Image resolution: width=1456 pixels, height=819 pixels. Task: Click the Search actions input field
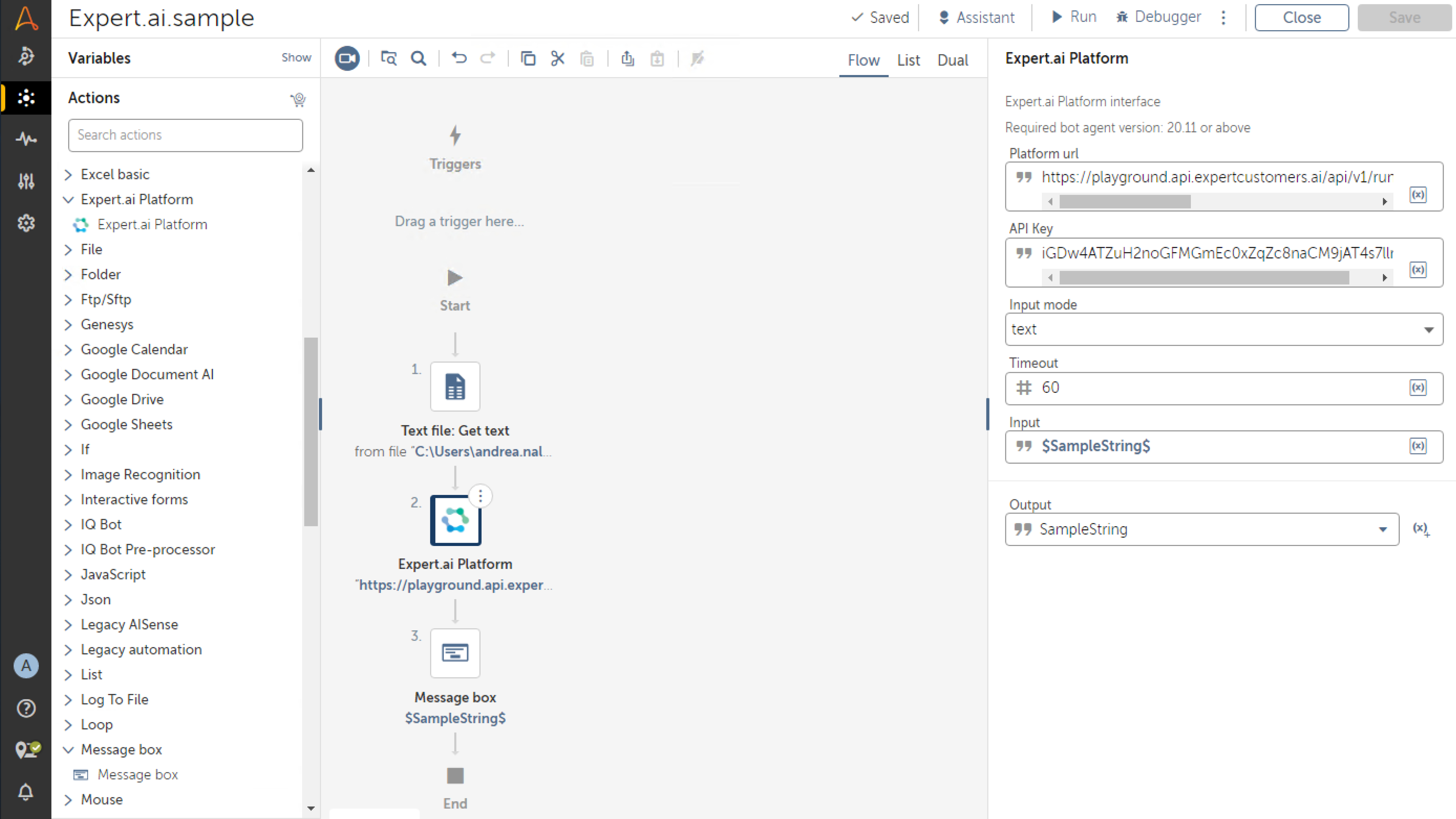(x=185, y=135)
